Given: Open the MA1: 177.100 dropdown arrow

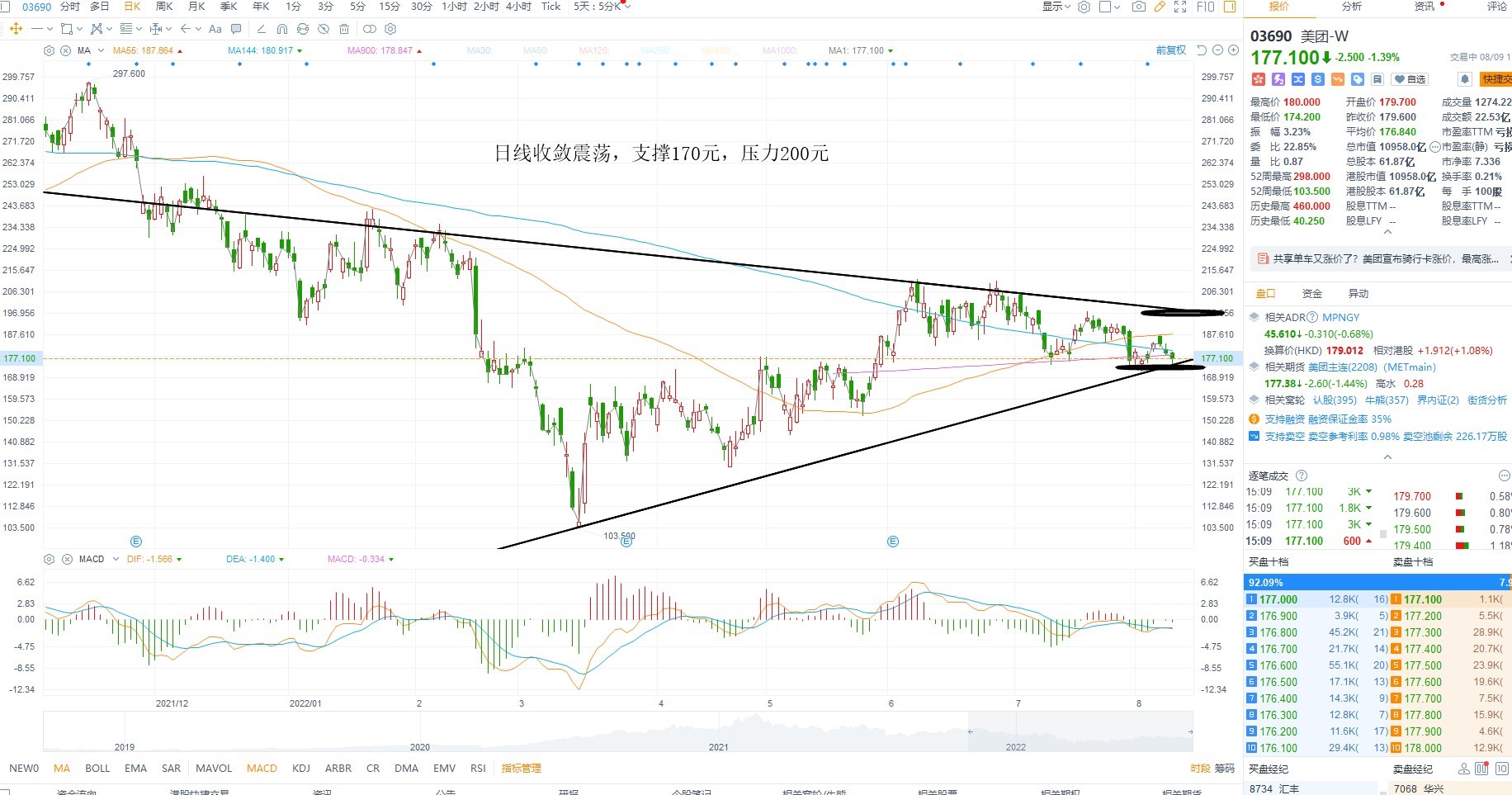Looking at the screenshot, I should (x=891, y=51).
